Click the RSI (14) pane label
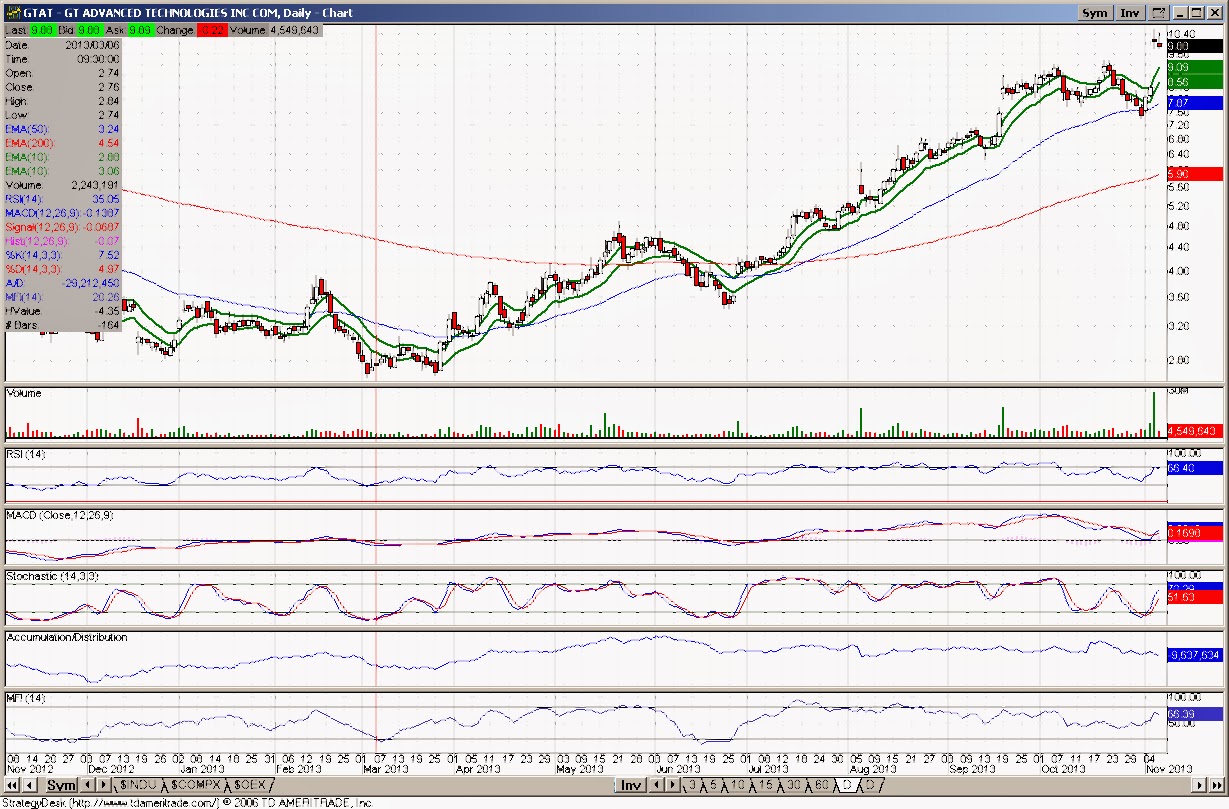Viewport: 1229px width, 809px height. 26,455
